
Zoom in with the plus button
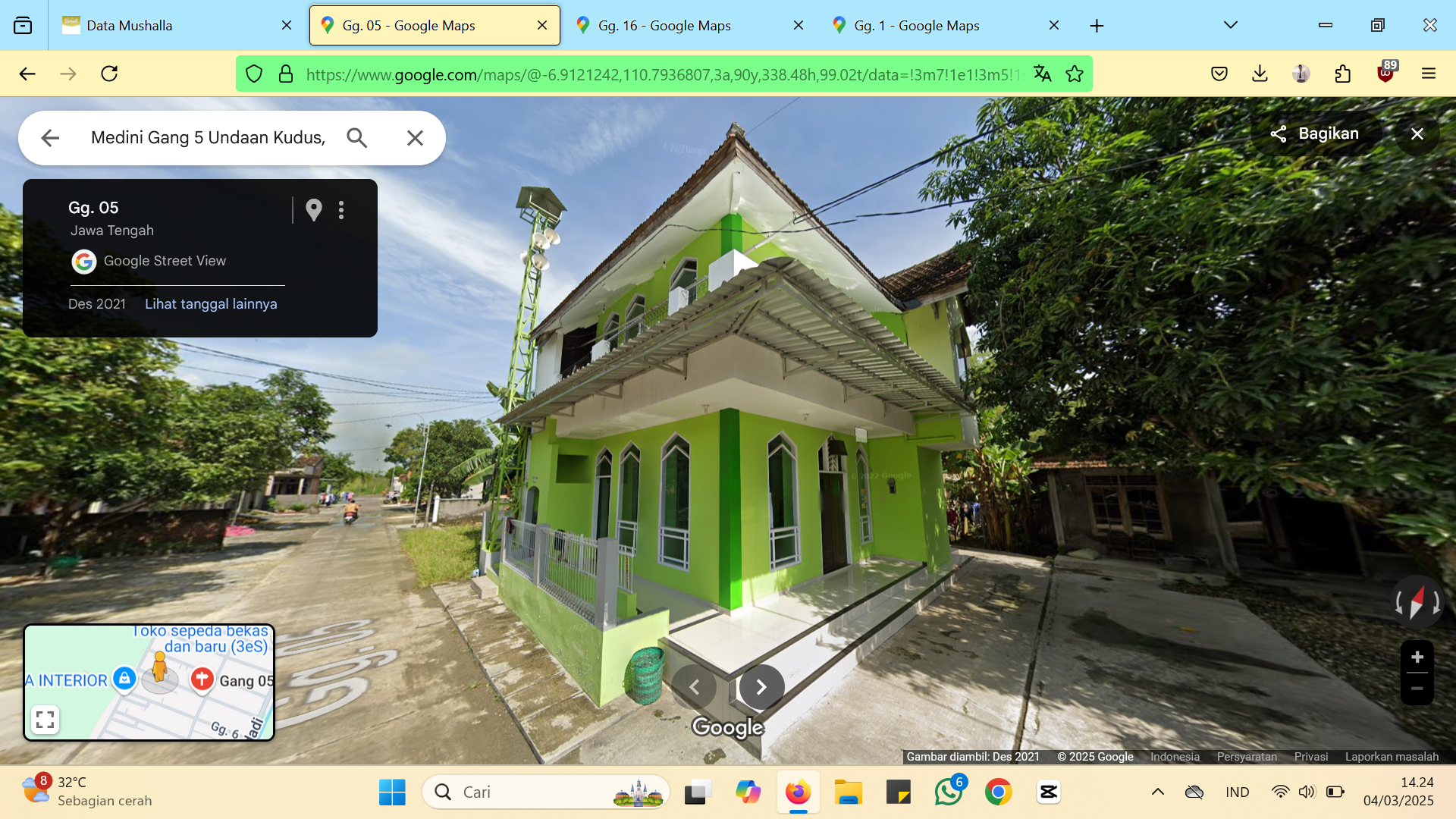(x=1417, y=657)
